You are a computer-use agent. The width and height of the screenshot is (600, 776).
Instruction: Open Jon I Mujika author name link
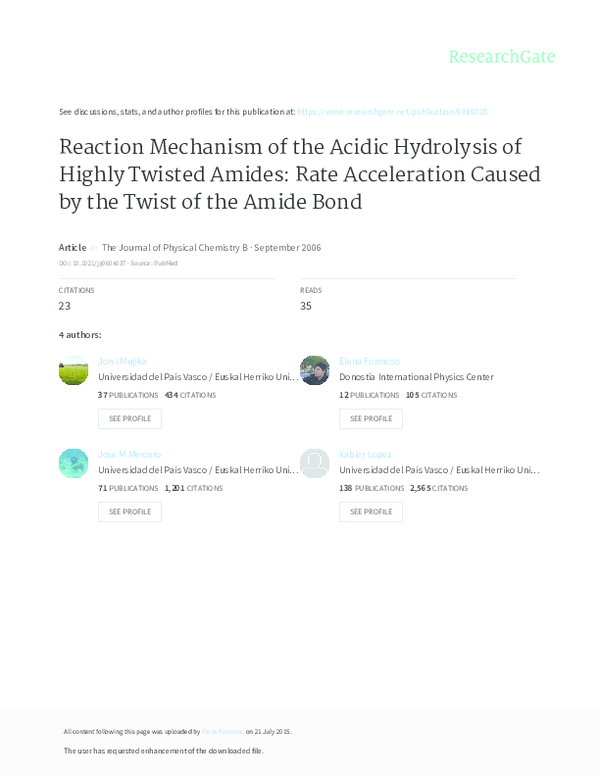point(122,361)
